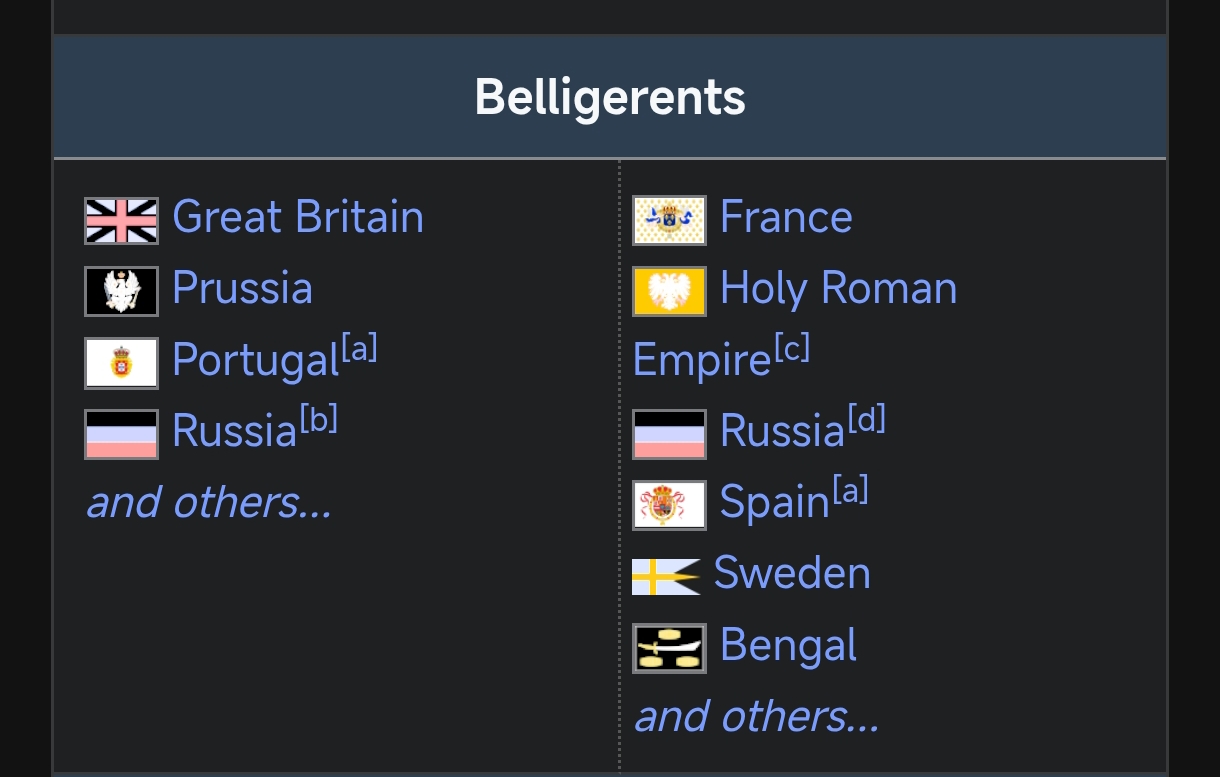Click the Russia flag in left column
Image resolution: width=1220 pixels, height=777 pixels.
tap(121, 434)
